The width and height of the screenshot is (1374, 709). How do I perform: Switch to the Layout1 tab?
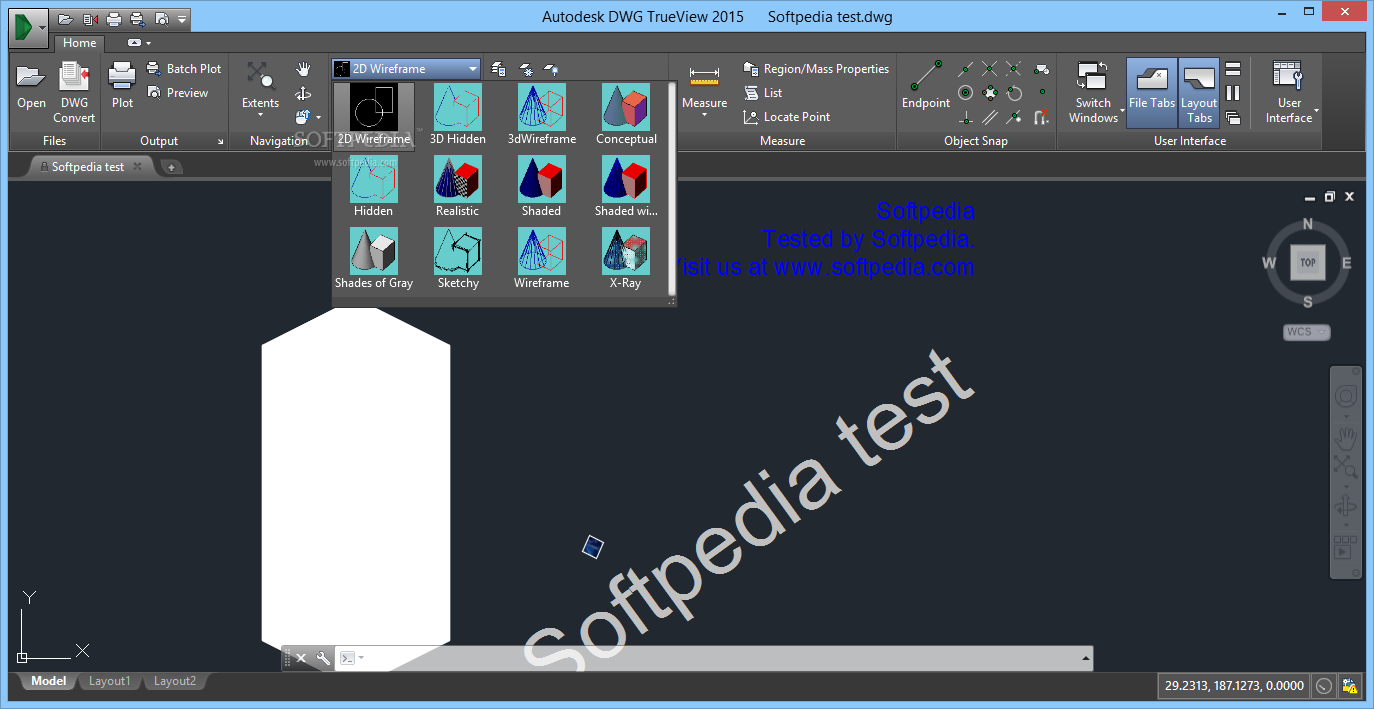pos(110,682)
